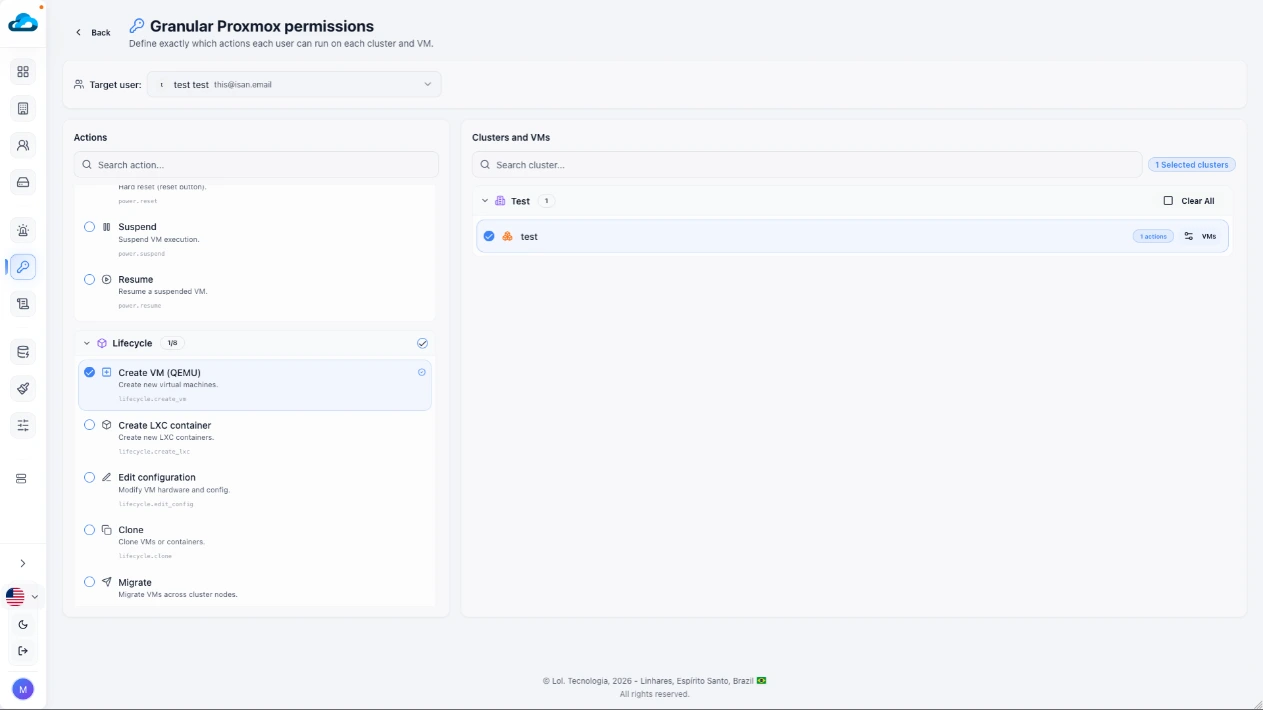Screen dimensions: 1263x710
Task: Click the Edit configuration pencil icon
Action: tap(107, 477)
